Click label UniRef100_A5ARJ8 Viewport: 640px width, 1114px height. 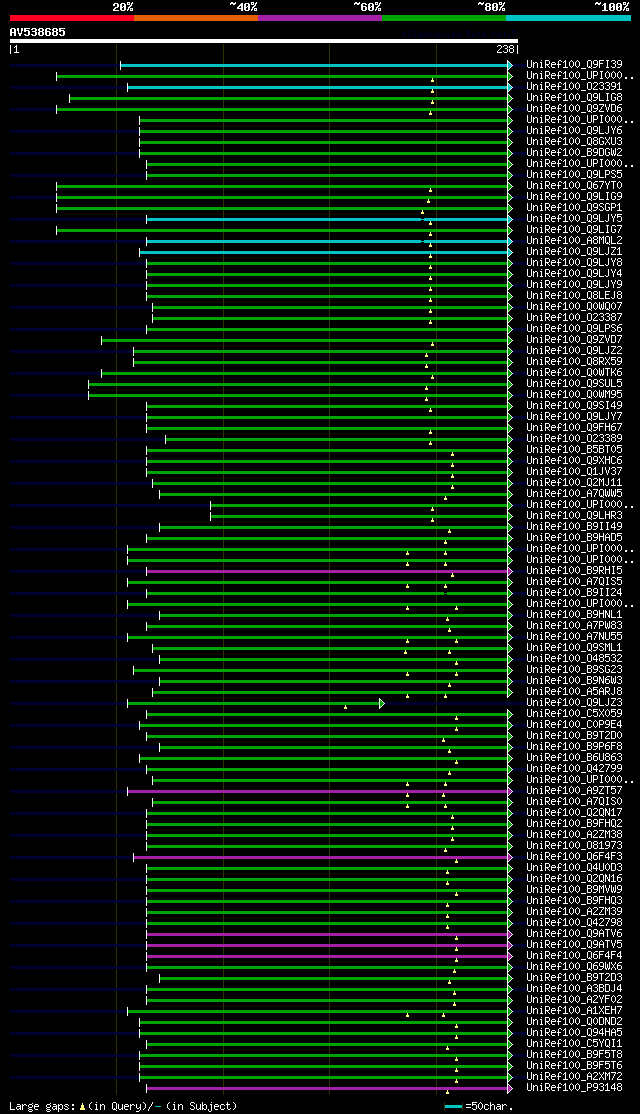pyautogui.click(x=574, y=691)
